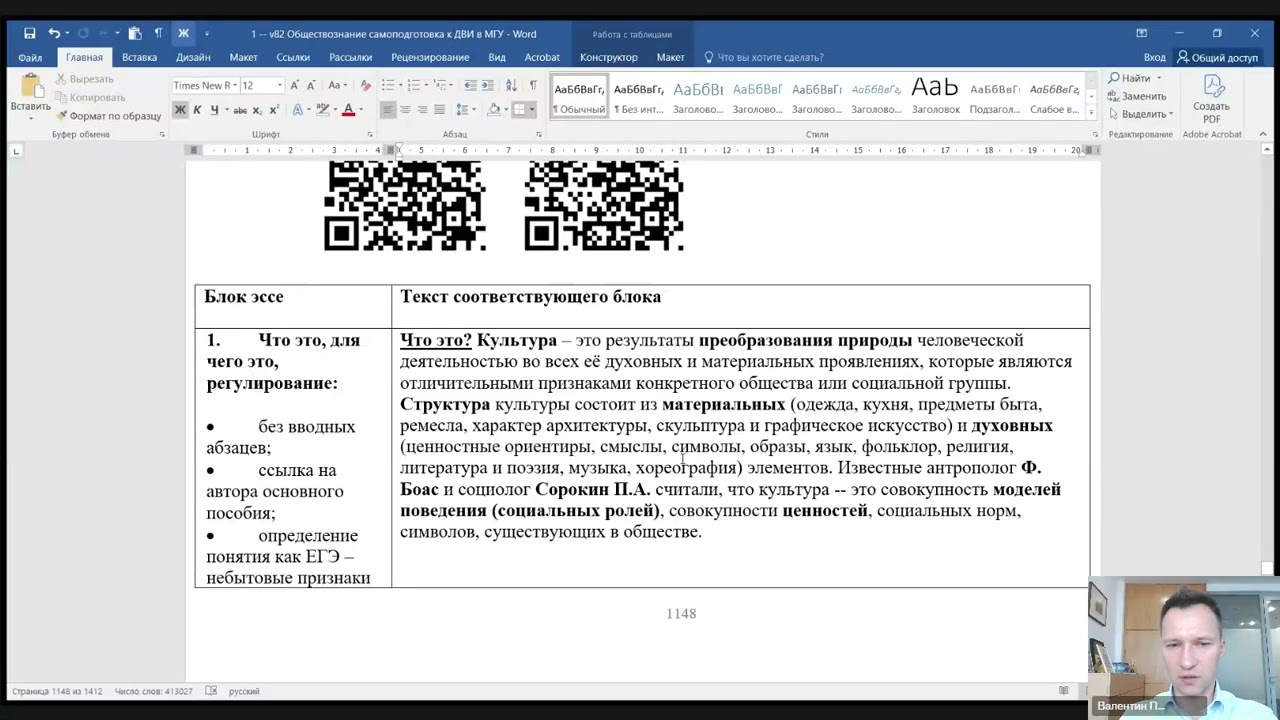Save the document from Quick Access toolbar
The height and width of the screenshot is (720, 1280).
[30, 33]
